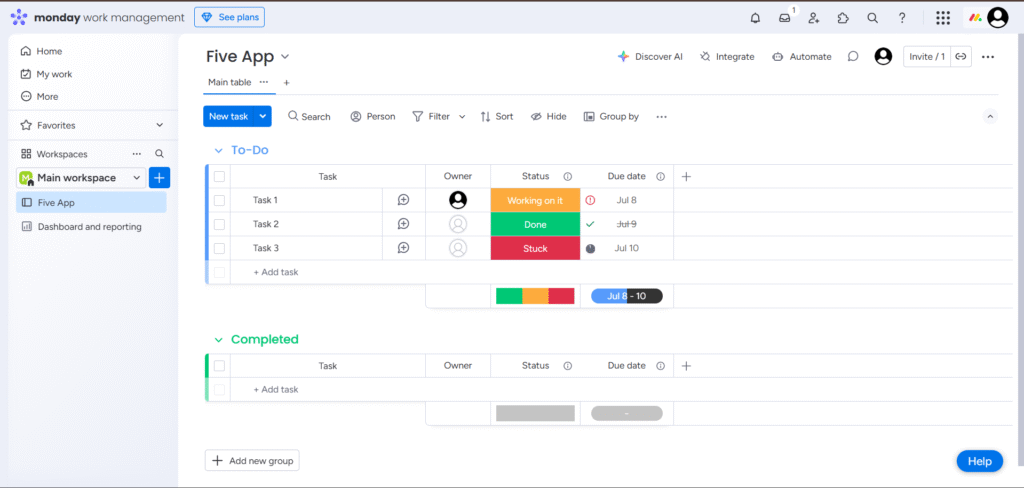Click the Integrate button
The image size is (1024, 488).
tap(727, 57)
